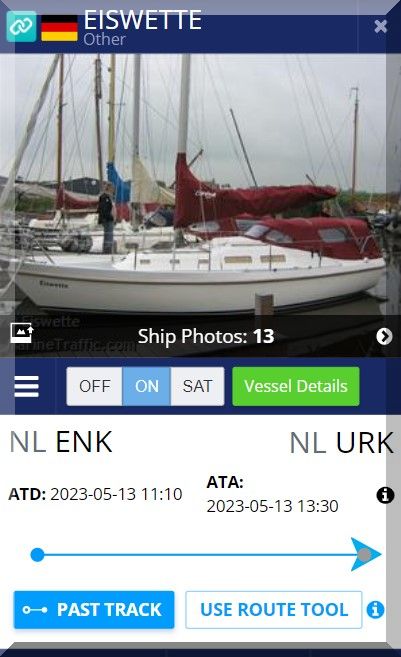Image resolution: width=401 pixels, height=657 pixels.
Task: Go to next ship photo arrow
Action: click(x=384, y=336)
